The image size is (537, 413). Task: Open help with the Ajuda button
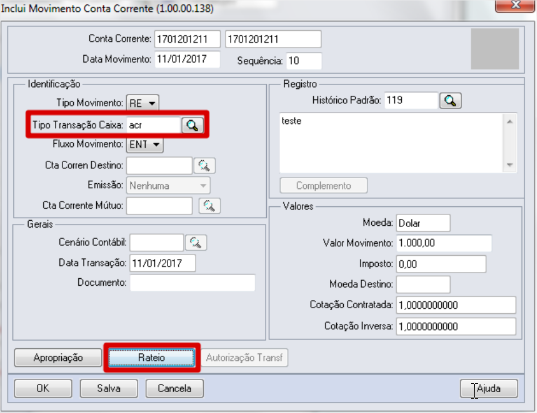[489, 388]
